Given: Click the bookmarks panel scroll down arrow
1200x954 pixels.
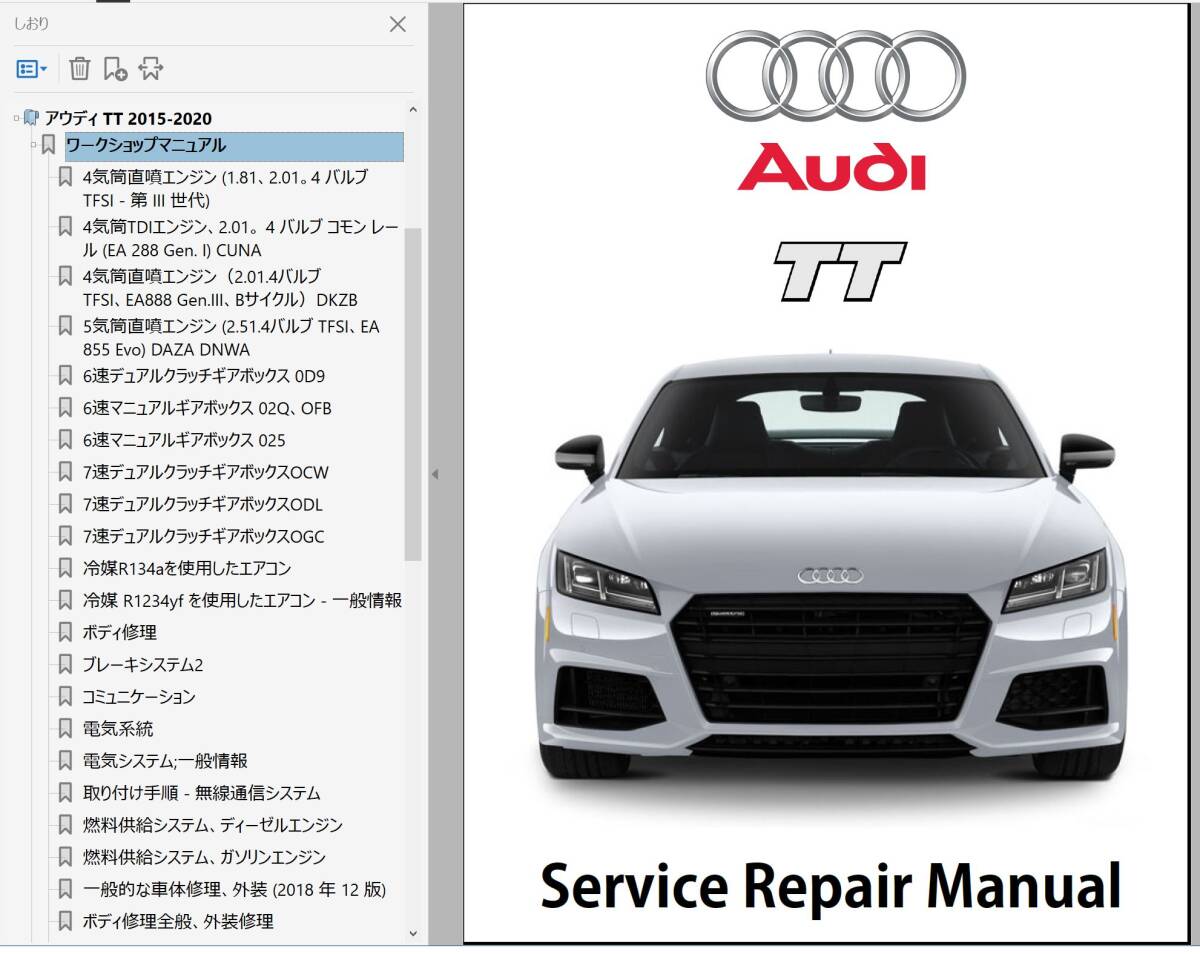Looking at the screenshot, I should (x=414, y=933).
